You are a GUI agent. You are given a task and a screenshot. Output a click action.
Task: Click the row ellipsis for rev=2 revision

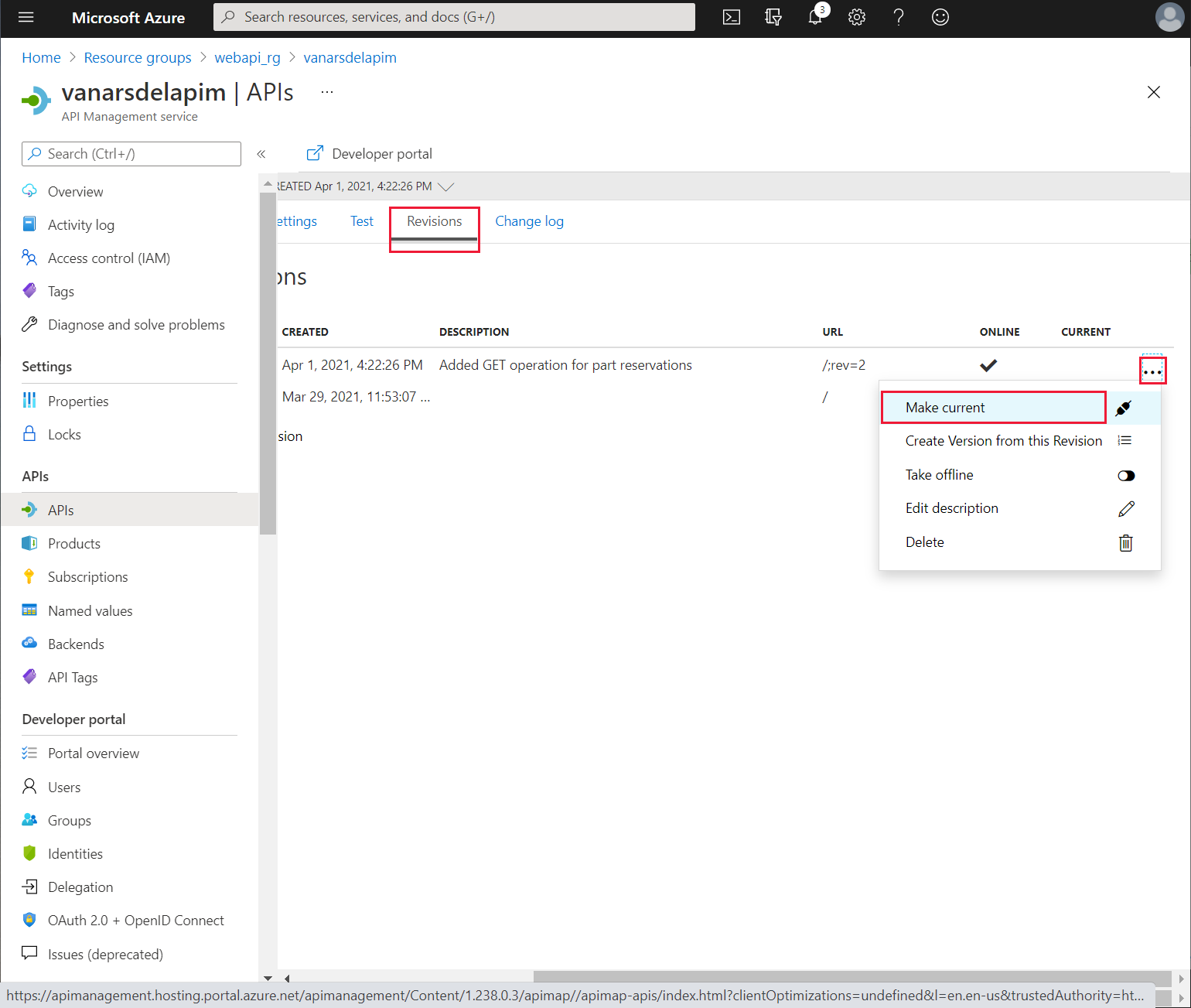point(1152,371)
